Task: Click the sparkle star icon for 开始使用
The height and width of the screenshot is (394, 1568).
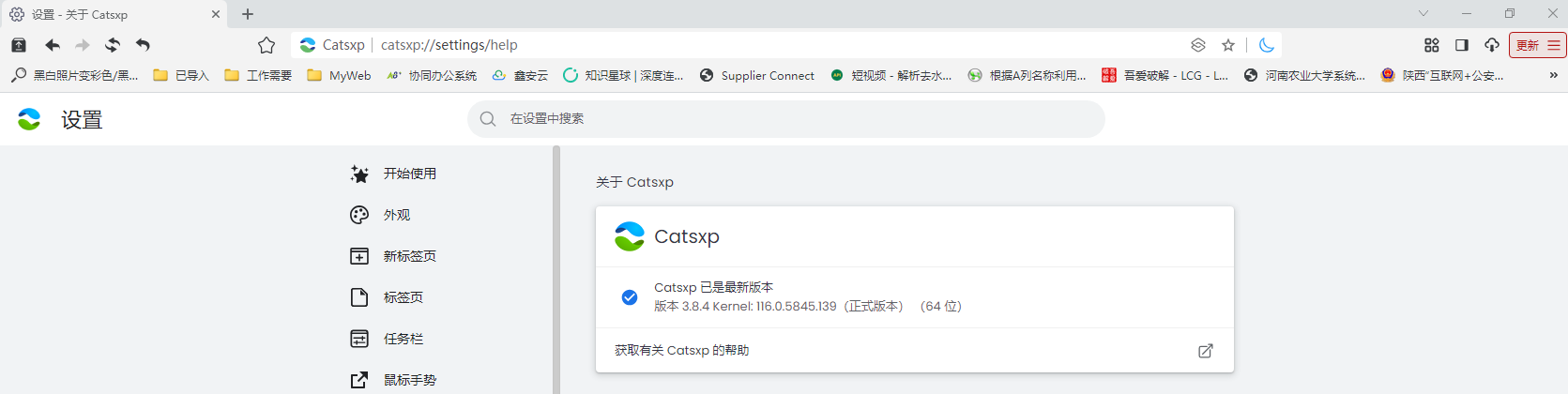Action: point(359,174)
